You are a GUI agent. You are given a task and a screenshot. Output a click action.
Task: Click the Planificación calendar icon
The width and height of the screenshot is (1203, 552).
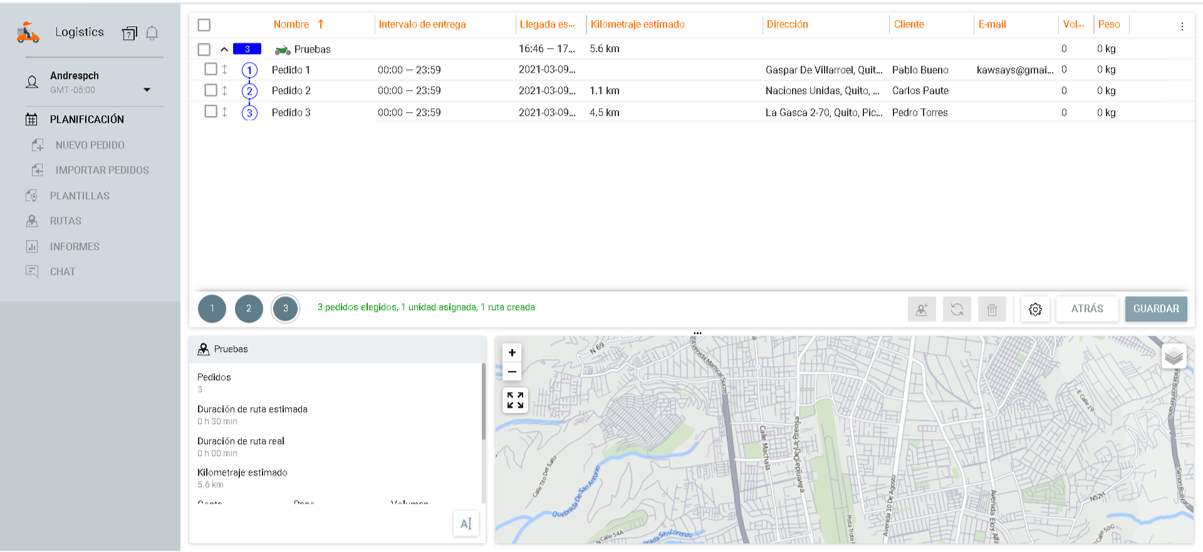tap(32, 119)
